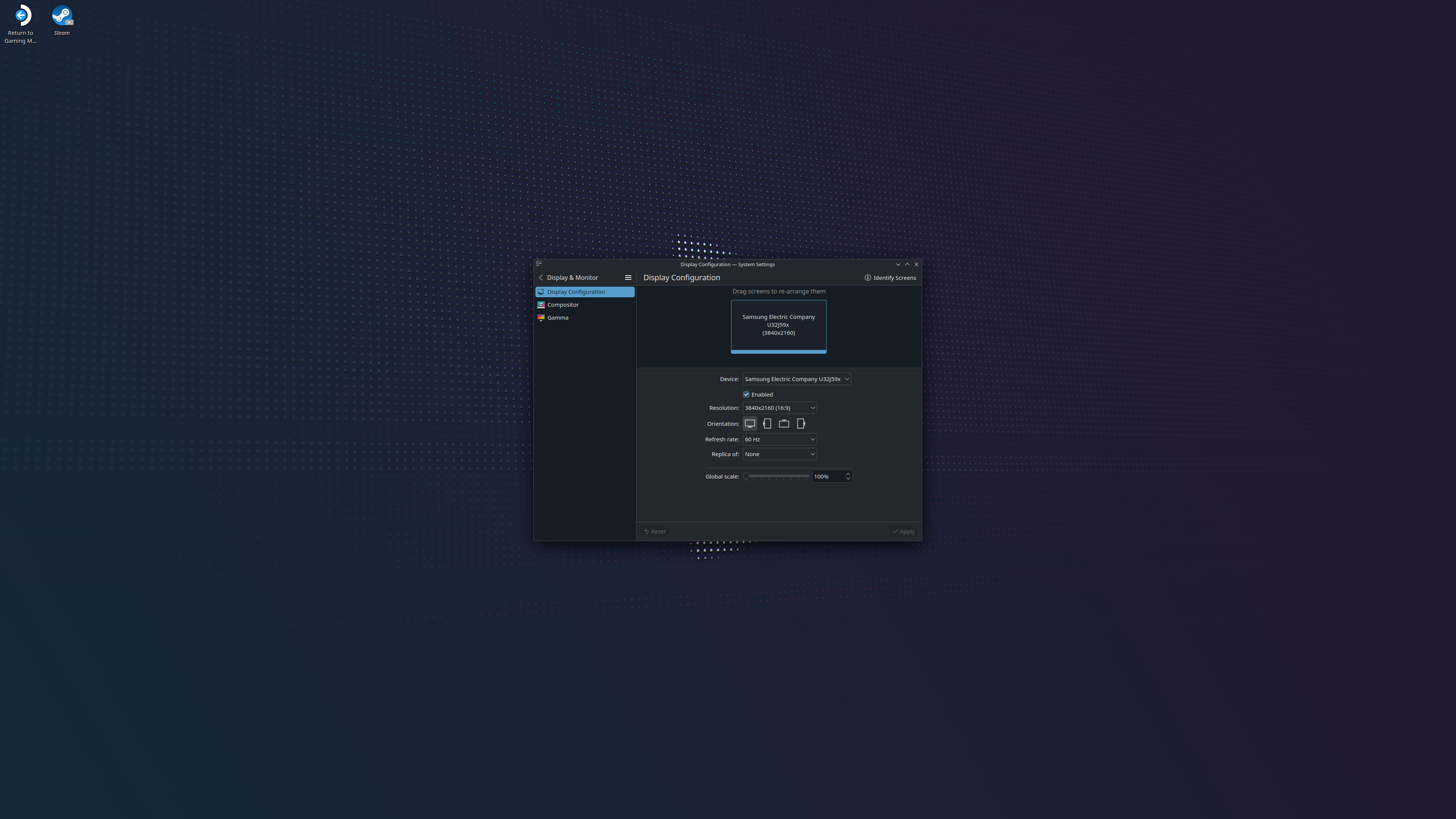The image size is (1456, 819).
Task: Select the 90° counterclockwise rotation orientation icon
Action: pyautogui.click(x=801, y=424)
